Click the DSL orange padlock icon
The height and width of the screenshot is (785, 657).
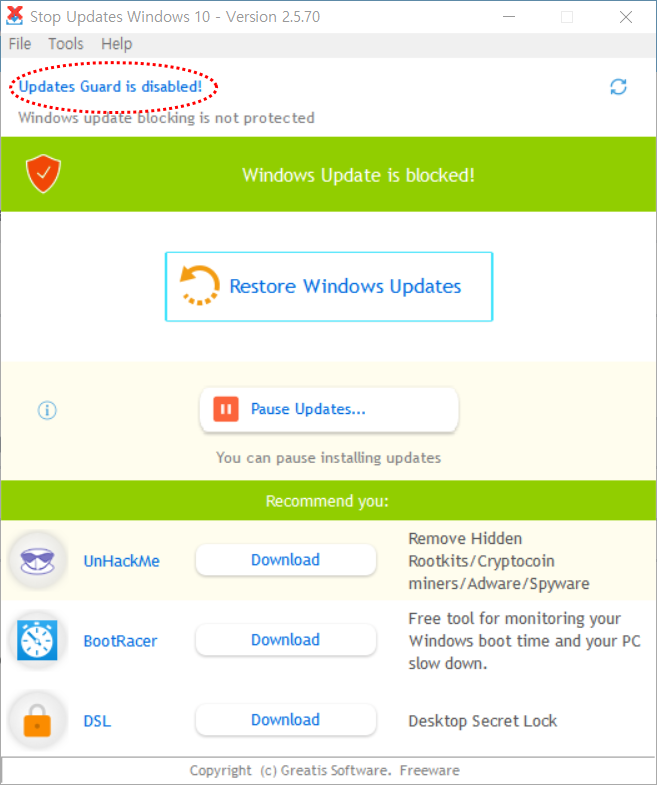coord(37,720)
